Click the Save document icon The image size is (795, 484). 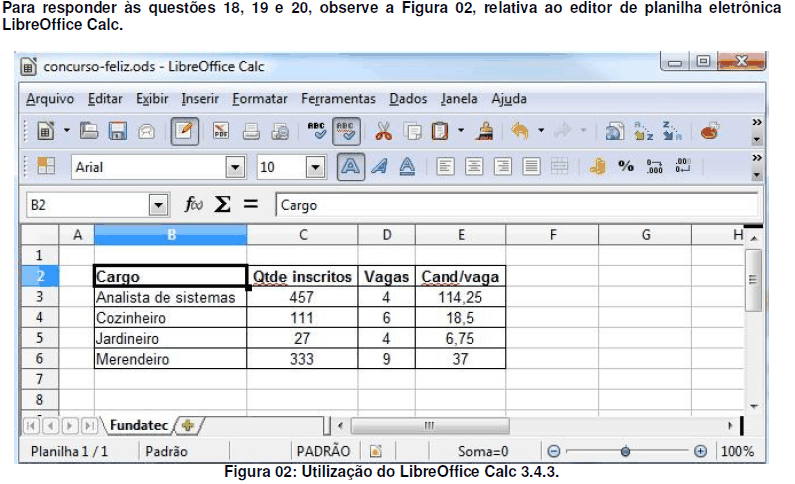[x=118, y=131]
